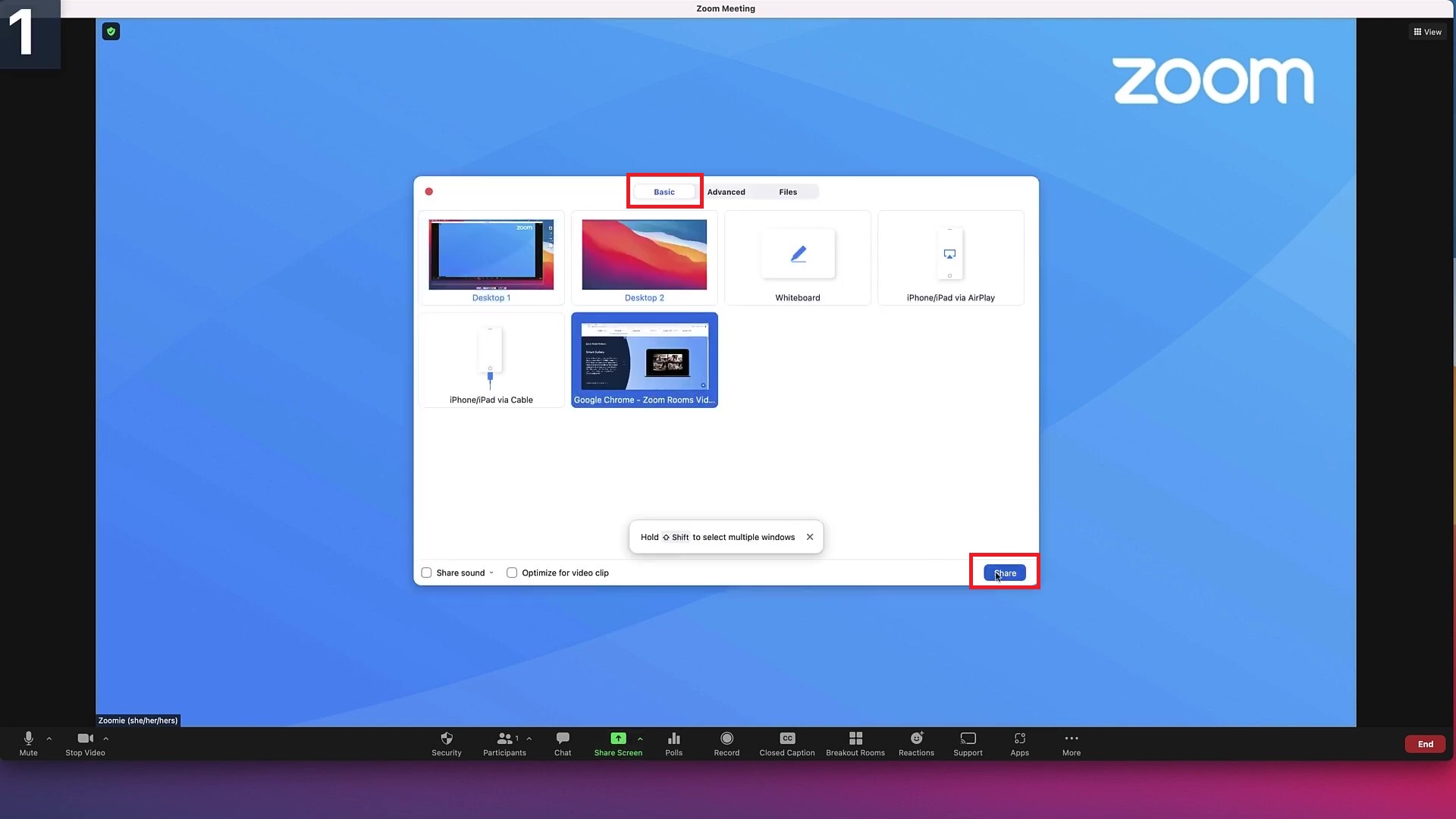The width and height of the screenshot is (1456, 819).
Task: Select the Desktop 2 thumbnail
Action: [x=645, y=258]
